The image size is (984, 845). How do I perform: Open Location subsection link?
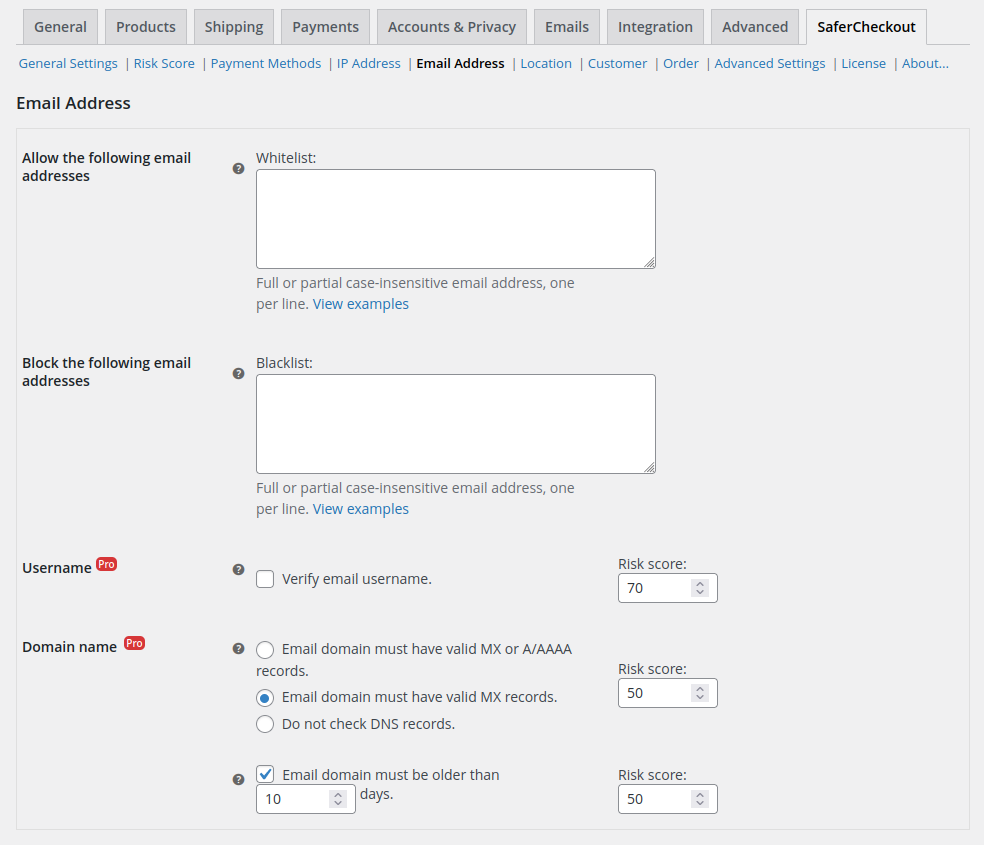pos(546,63)
